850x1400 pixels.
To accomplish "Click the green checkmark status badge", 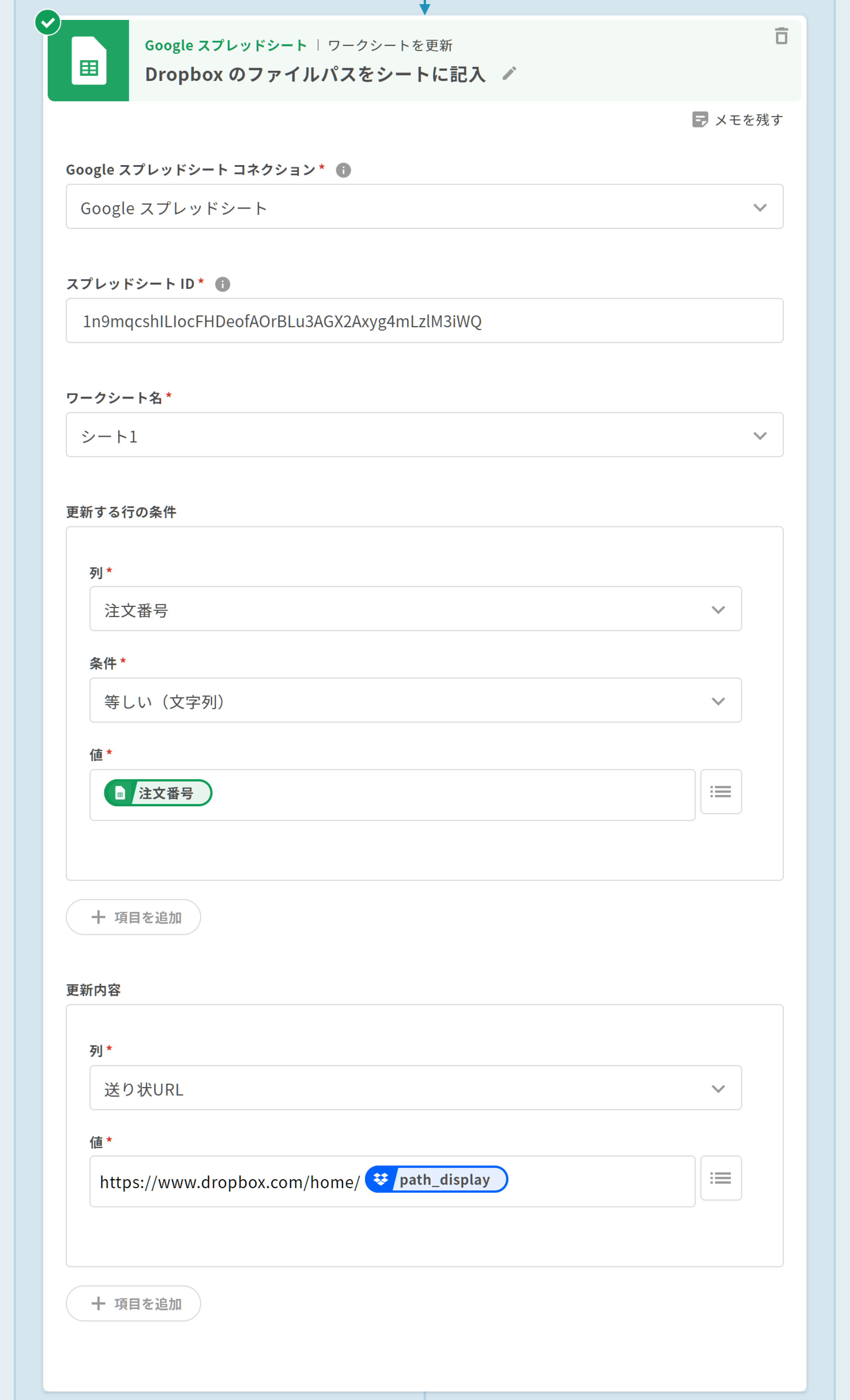I will (x=48, y=23).
